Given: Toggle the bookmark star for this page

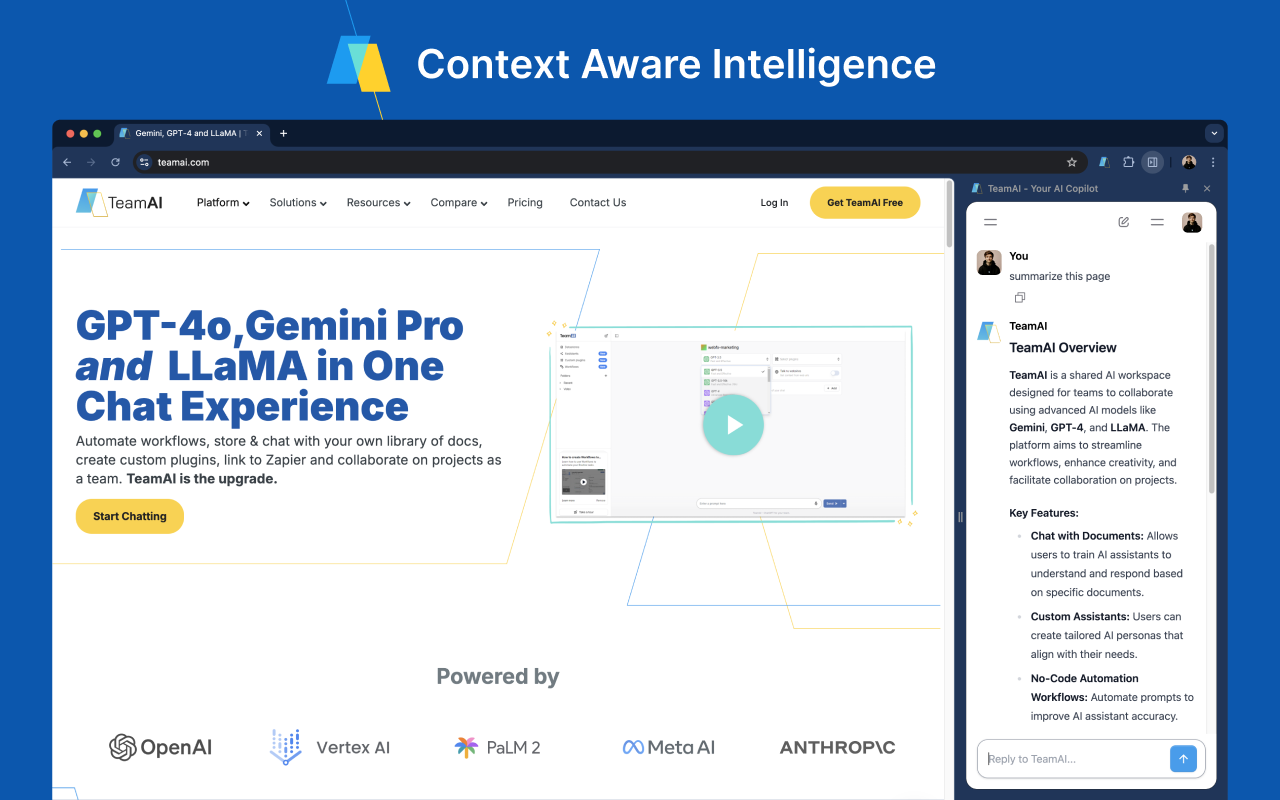Looking at the screenshot, I should [1071, 162].
